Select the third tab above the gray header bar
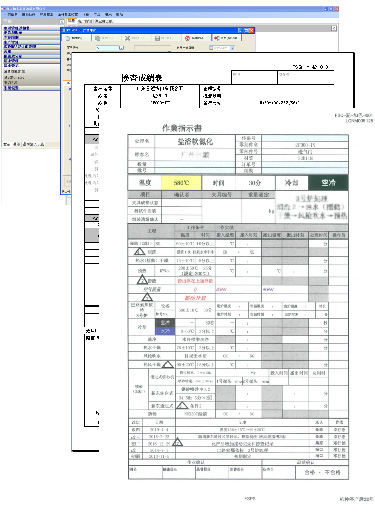The image size is (375, 528). [x=103, y=21]
